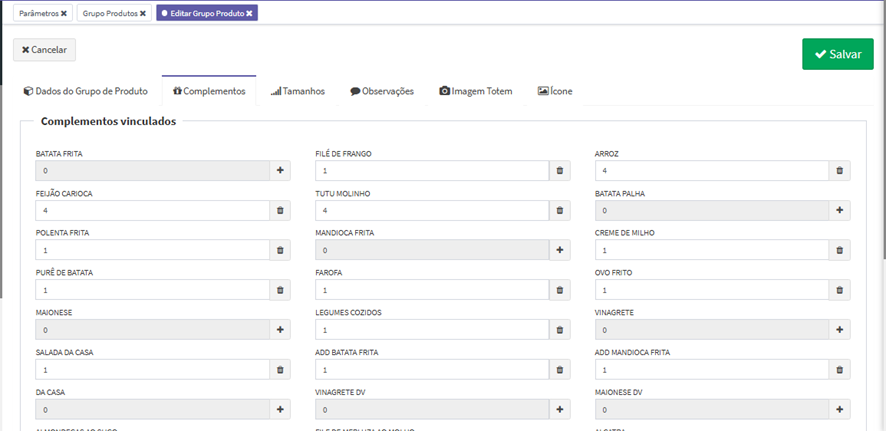Delete SALADA DA CASA via trash icon
The height and width of the screenshot is (431, 886).
pos(280,369)
